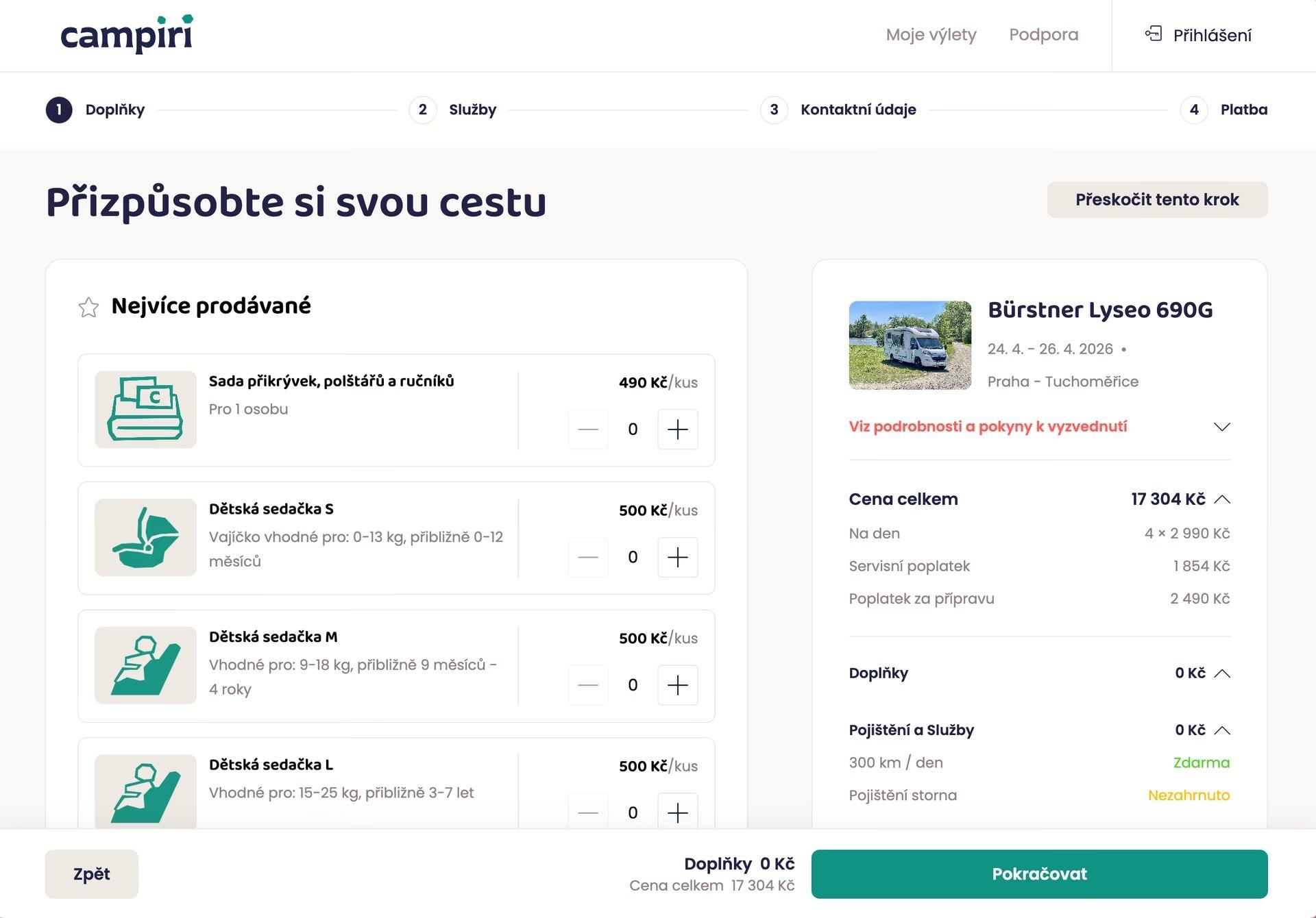Click minus button for Dětská sedačka L
Viewport: 1316px width, 918px height.
coord(588,812)
